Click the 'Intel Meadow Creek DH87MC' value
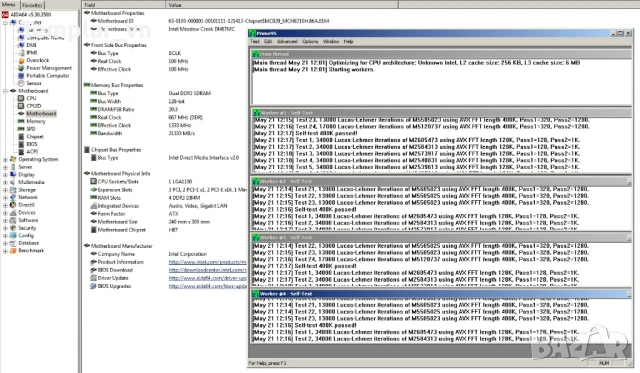 tap(202, 29)
